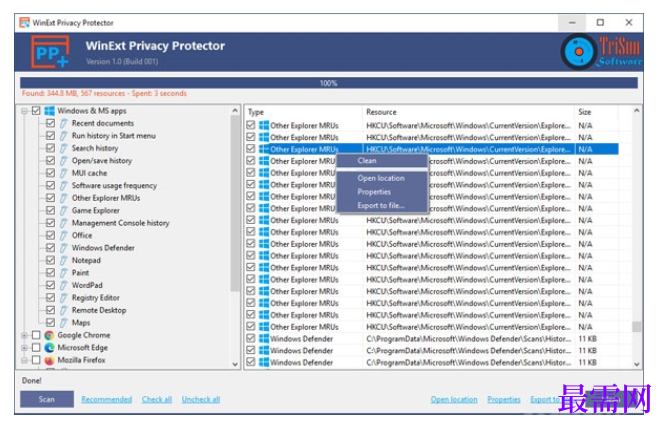The image size is (670, 430).
Task: Uncheck the Windows & MS apps checkbox
Action: 36,111
